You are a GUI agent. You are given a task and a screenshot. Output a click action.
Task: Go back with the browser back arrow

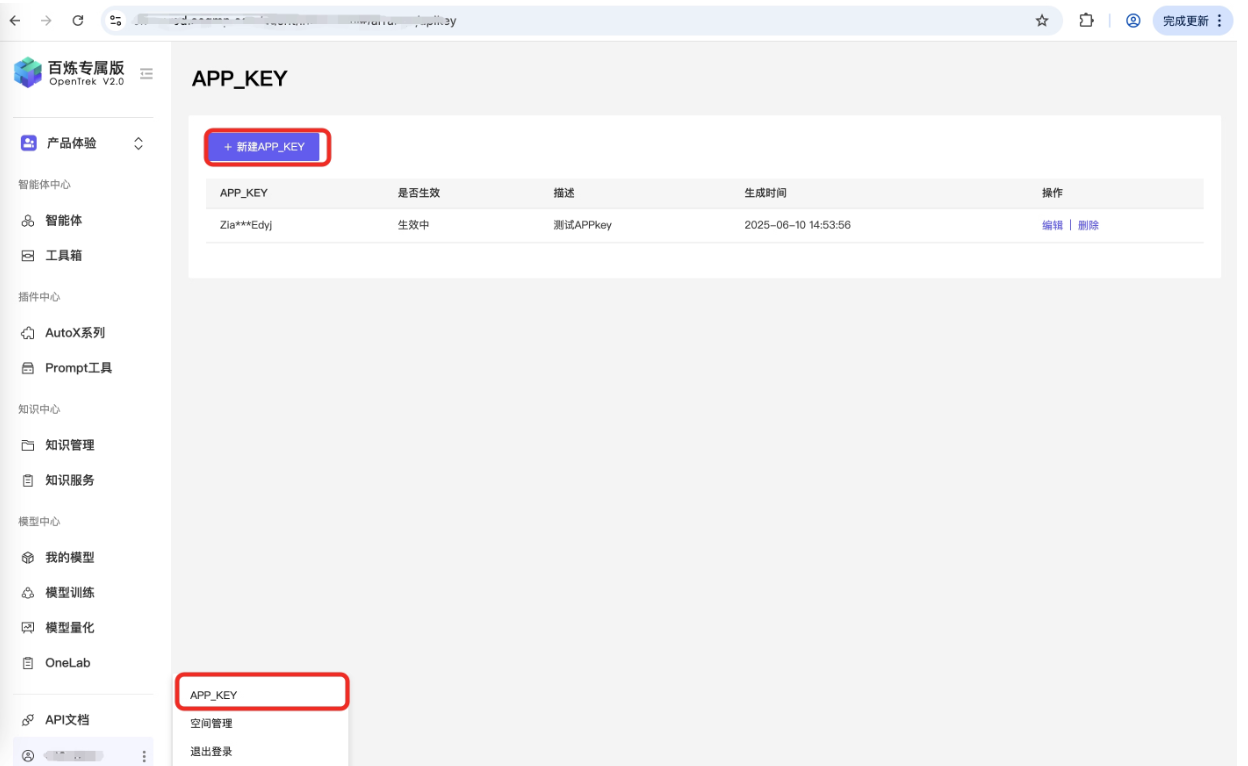[x=15, y=20]
